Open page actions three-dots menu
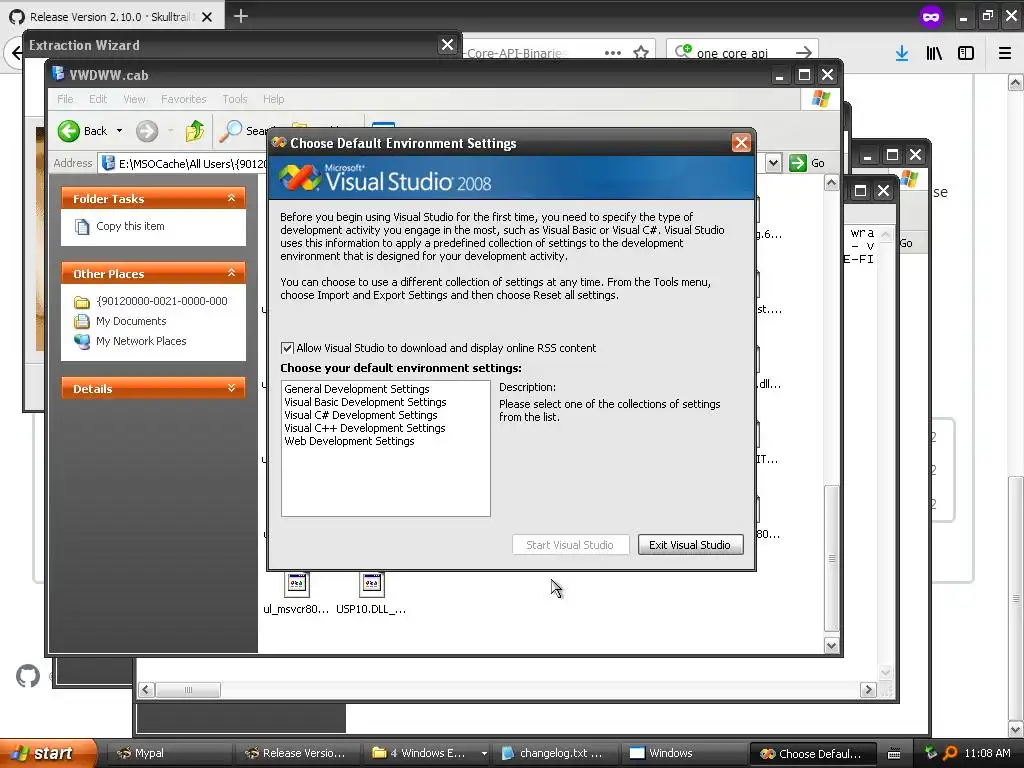 (613, 53)
